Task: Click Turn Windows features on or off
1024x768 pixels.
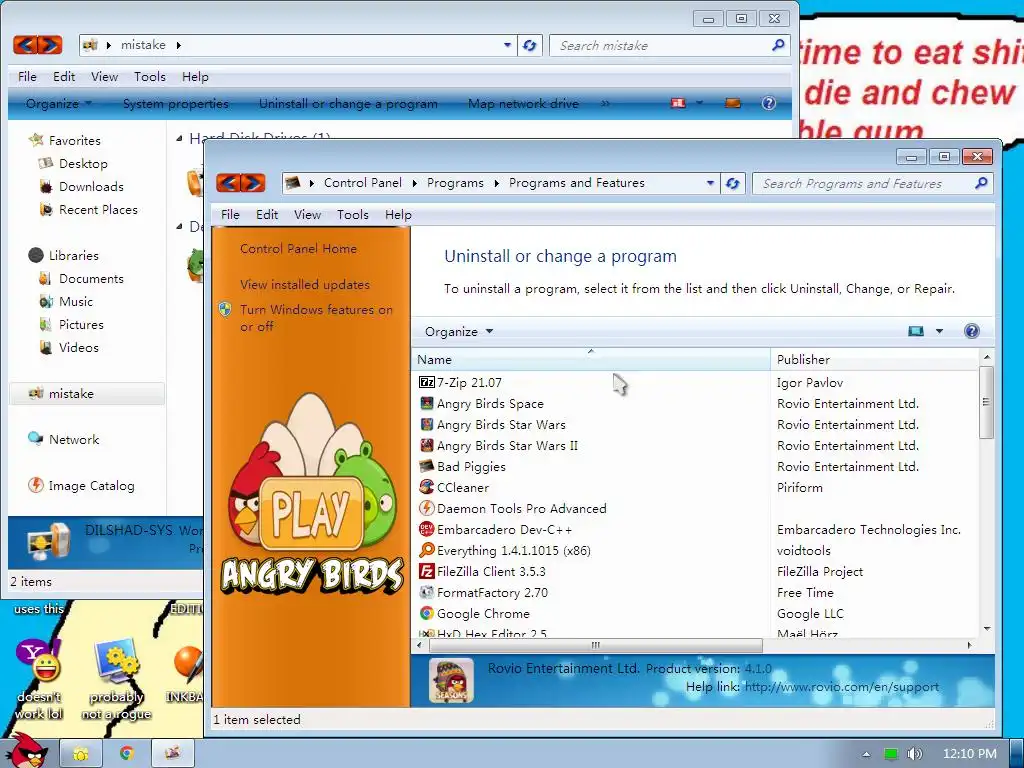Action: click(x=316, y=318)
